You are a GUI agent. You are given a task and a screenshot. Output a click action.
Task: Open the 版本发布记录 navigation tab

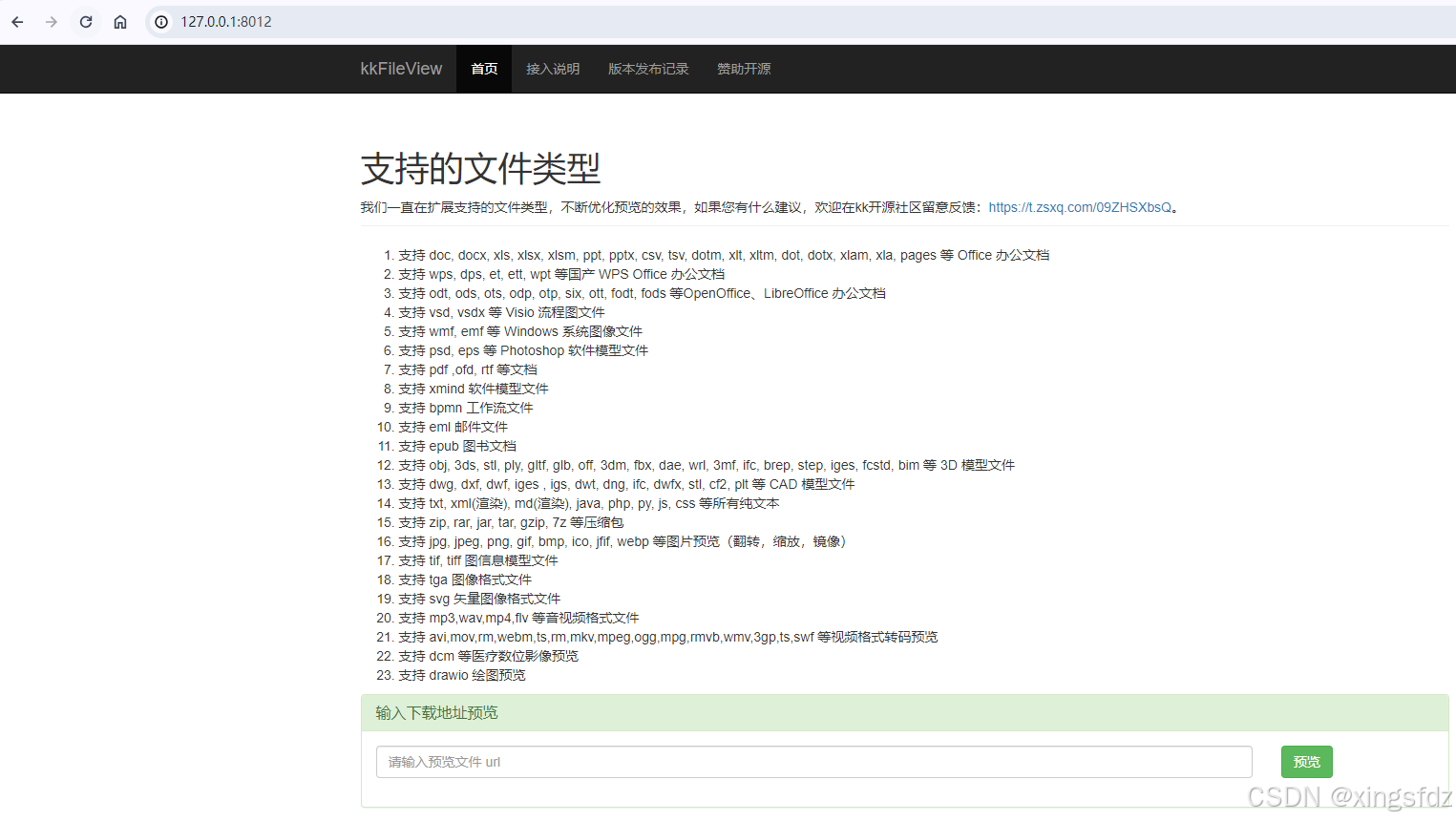coord(648,69)
